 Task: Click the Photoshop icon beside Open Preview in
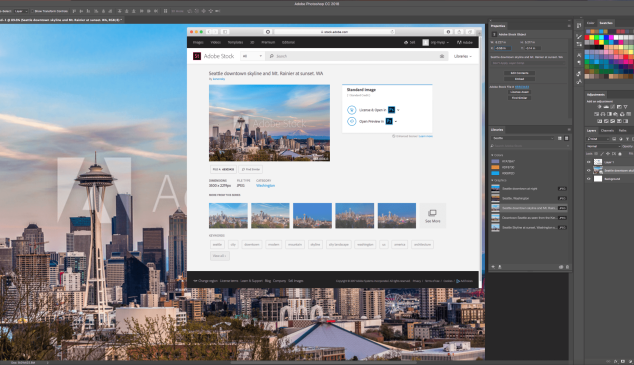pyautogui.click(x=389, y=121)
